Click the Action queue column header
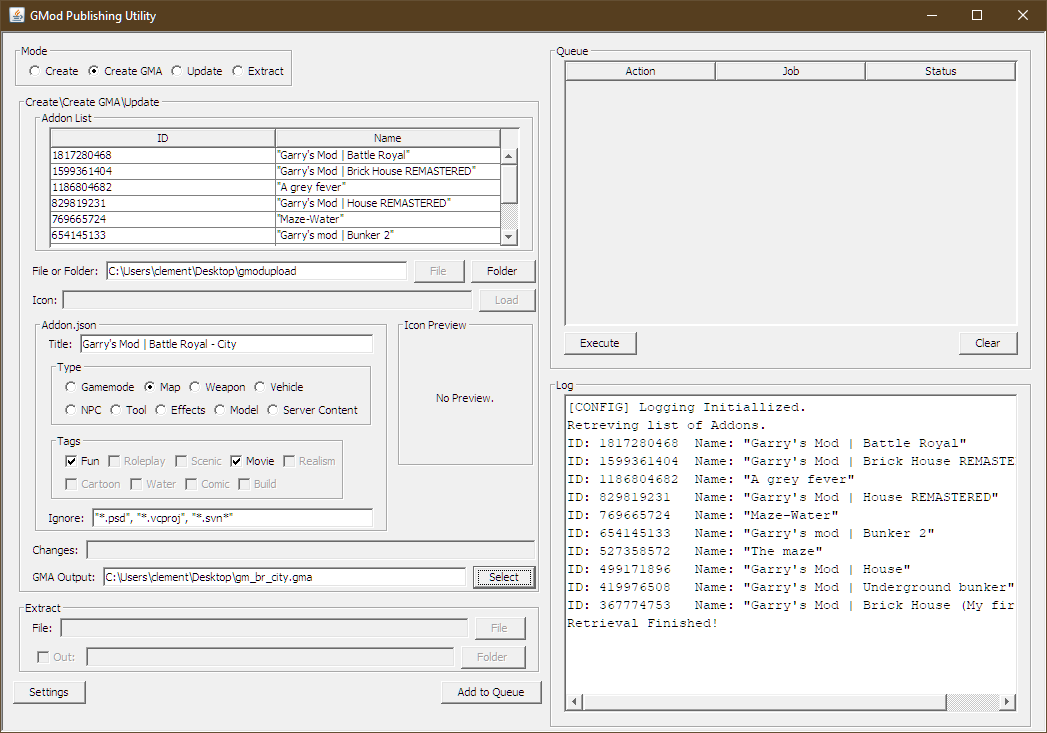This screenshot has width=1047, height=733. 640,71
